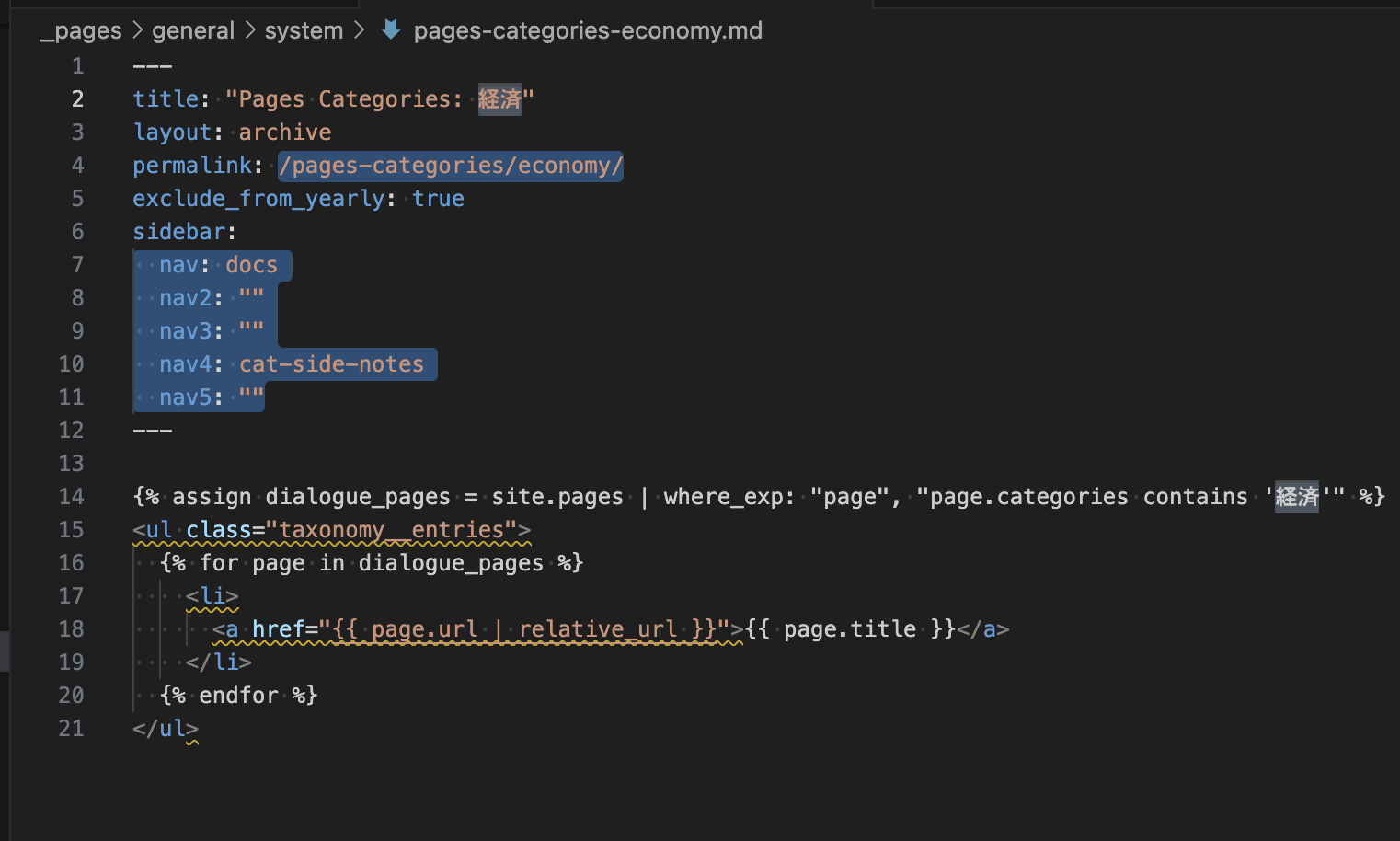Click 'where_exp:' filter text
This screenshot has height=841, width=1400.
pyautogui.click(x=730, y=497)
